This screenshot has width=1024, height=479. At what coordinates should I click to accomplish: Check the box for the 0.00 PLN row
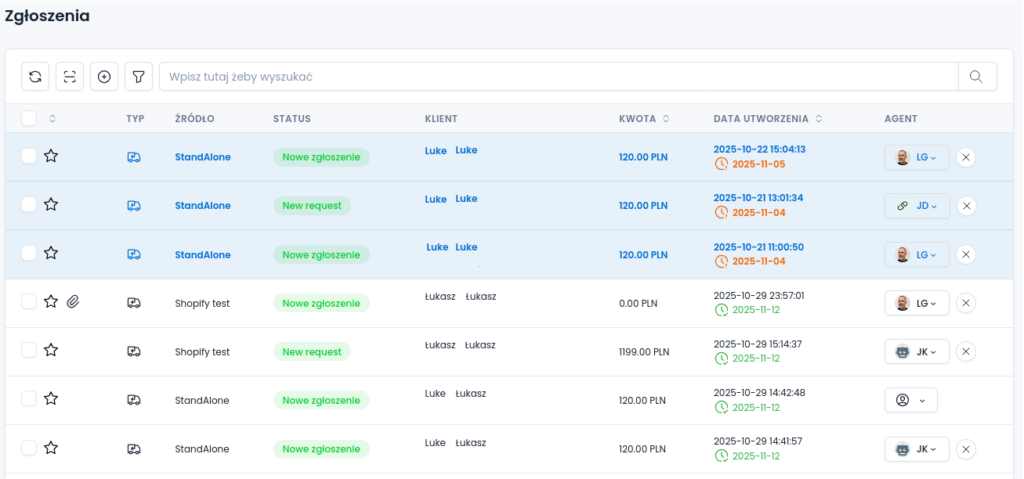click(x=29, y=302)
